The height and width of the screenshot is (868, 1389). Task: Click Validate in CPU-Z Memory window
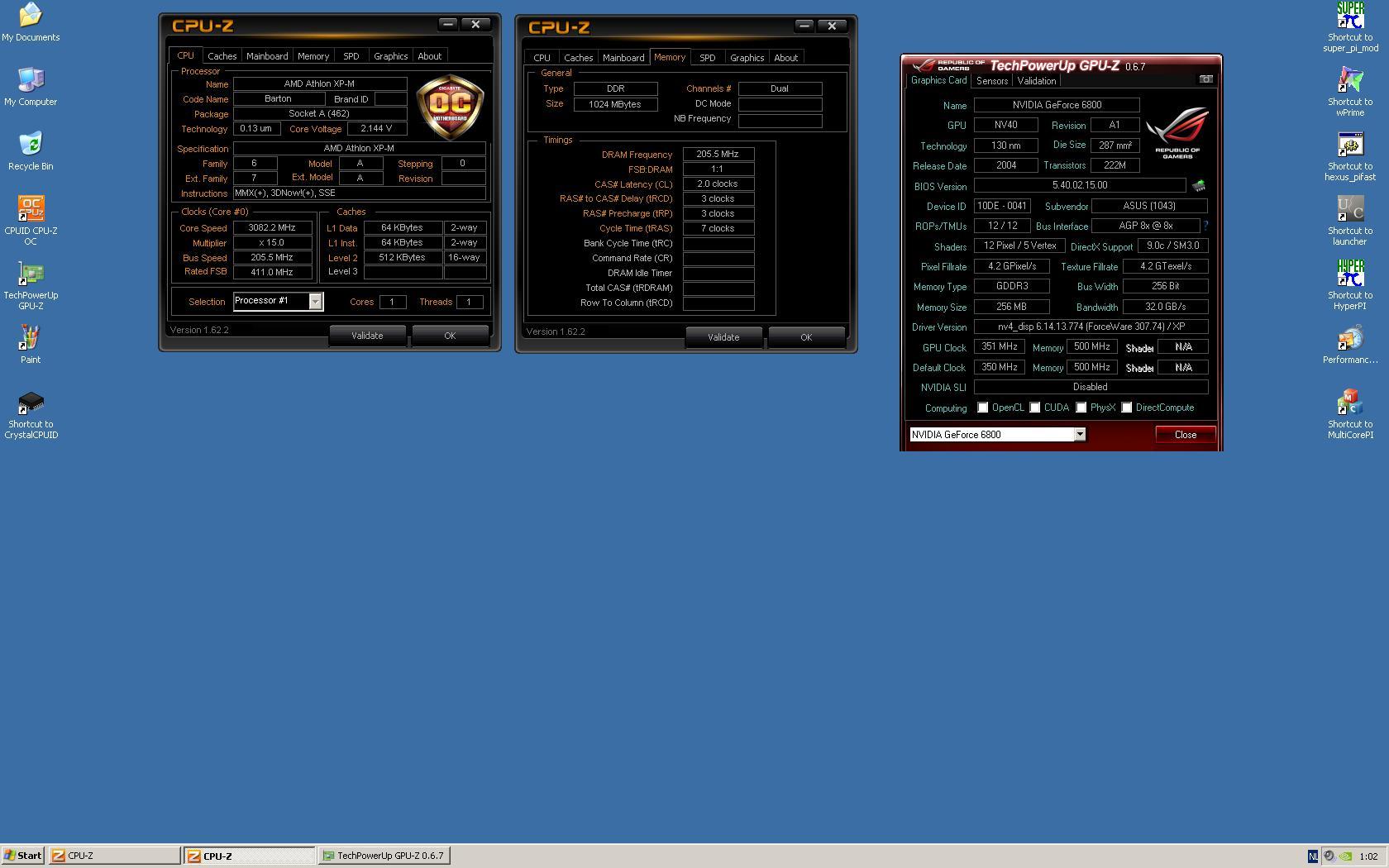[x=723, y=337]
